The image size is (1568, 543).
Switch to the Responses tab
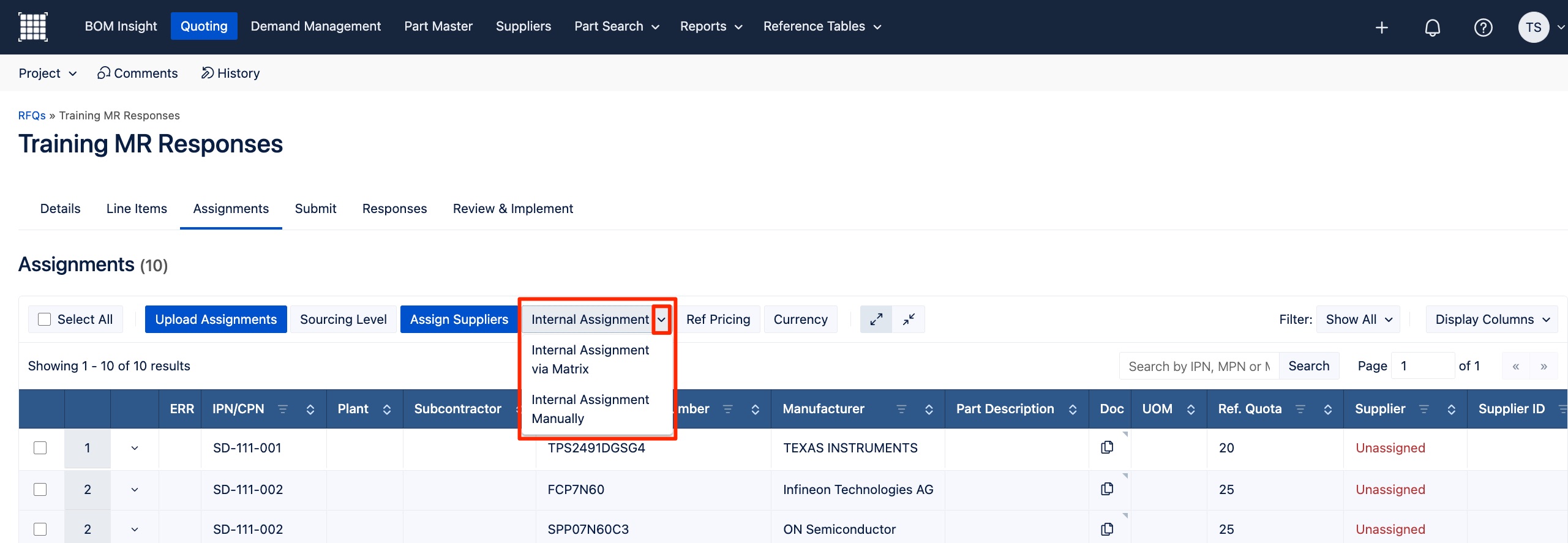pyautogui.click(x=394, y=209)
